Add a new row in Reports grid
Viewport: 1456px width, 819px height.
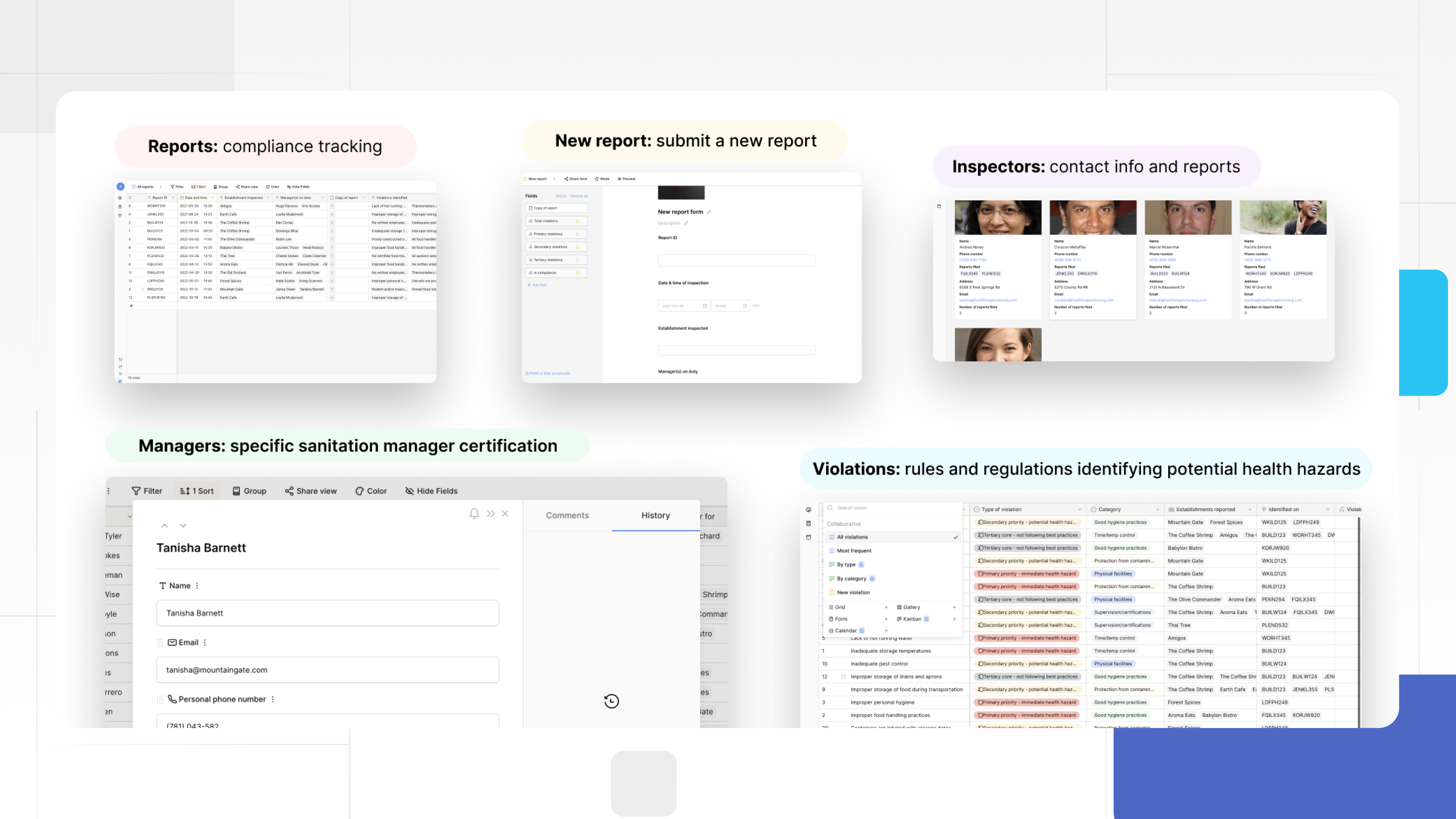click(131, 306)
